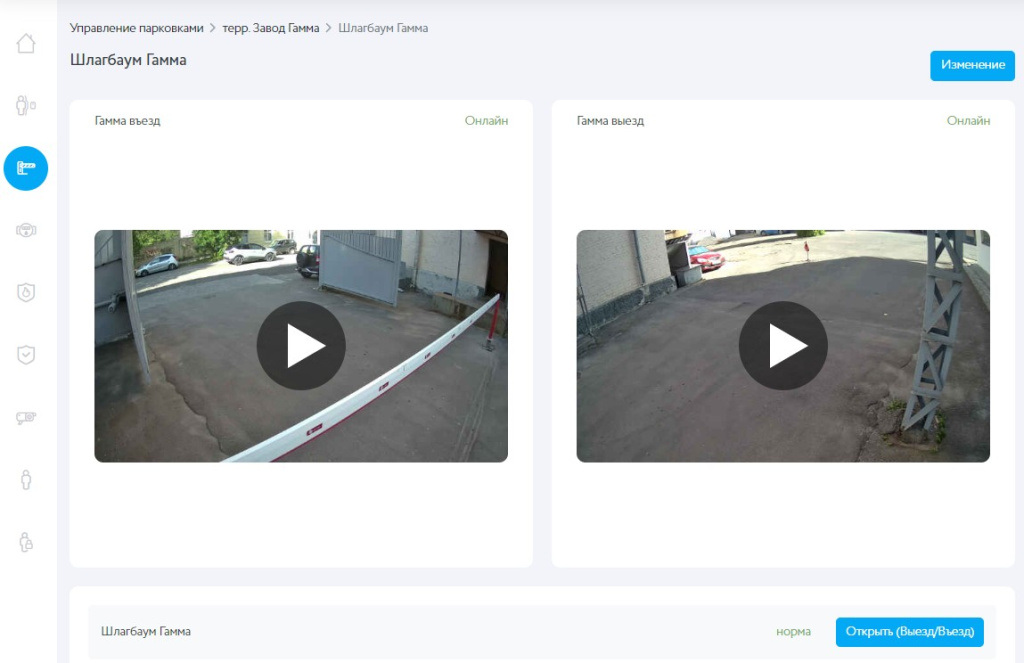Image resolution: width=1024 pixels, height=663 pixels.
Task: Play the Гамма въезд camera video
Action: point(301,346)
